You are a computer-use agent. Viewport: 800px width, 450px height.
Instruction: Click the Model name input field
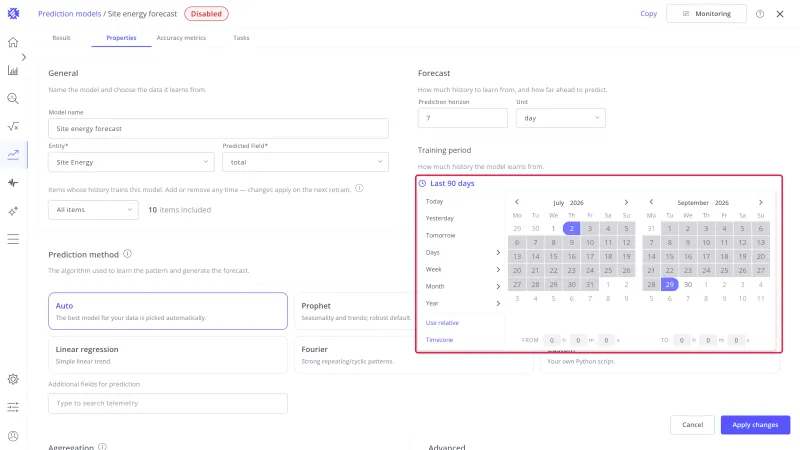[x=218, y=129]
